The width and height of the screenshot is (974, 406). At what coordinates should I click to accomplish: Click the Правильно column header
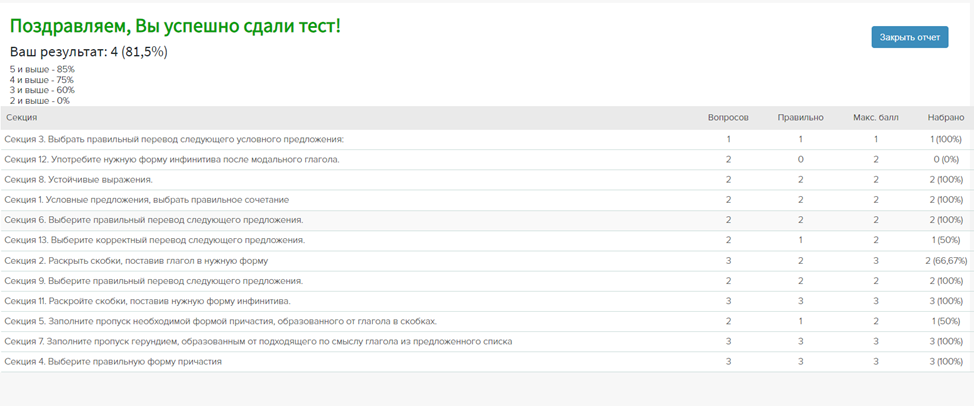pyautogui.click(x=801, y=117)
